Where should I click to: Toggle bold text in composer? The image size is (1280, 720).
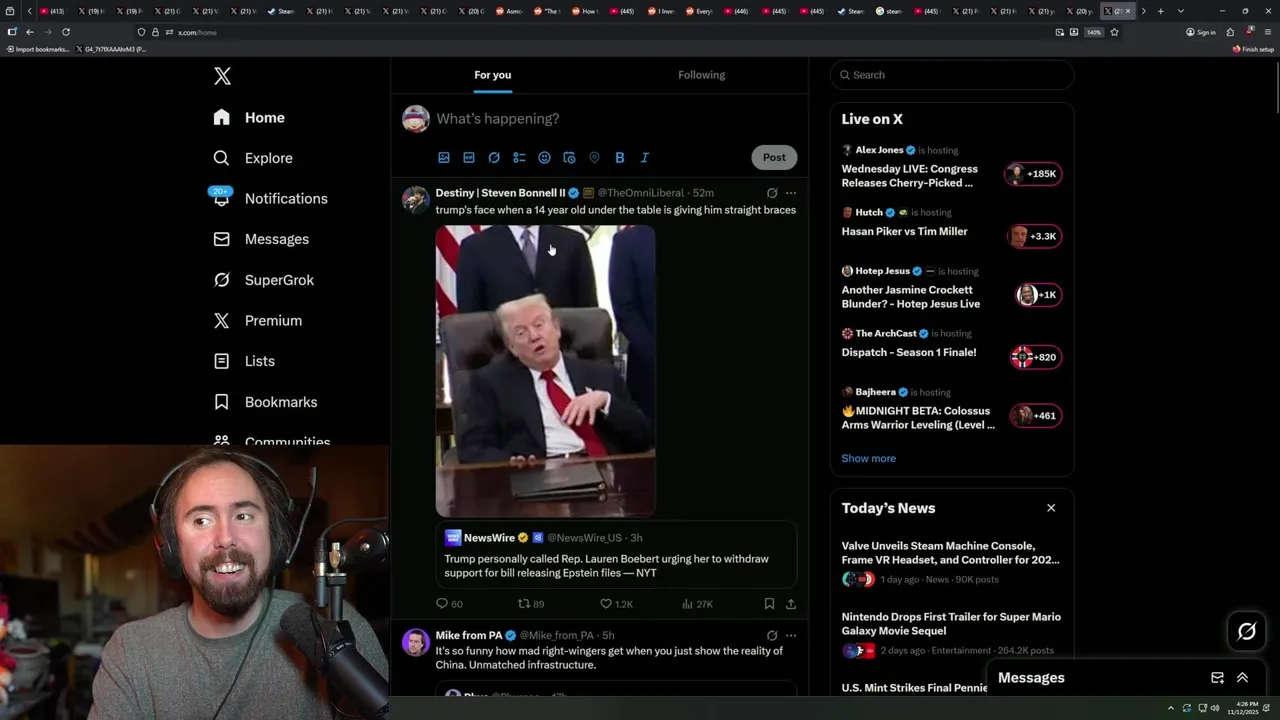pyautogui.click(x=619, y=157)
